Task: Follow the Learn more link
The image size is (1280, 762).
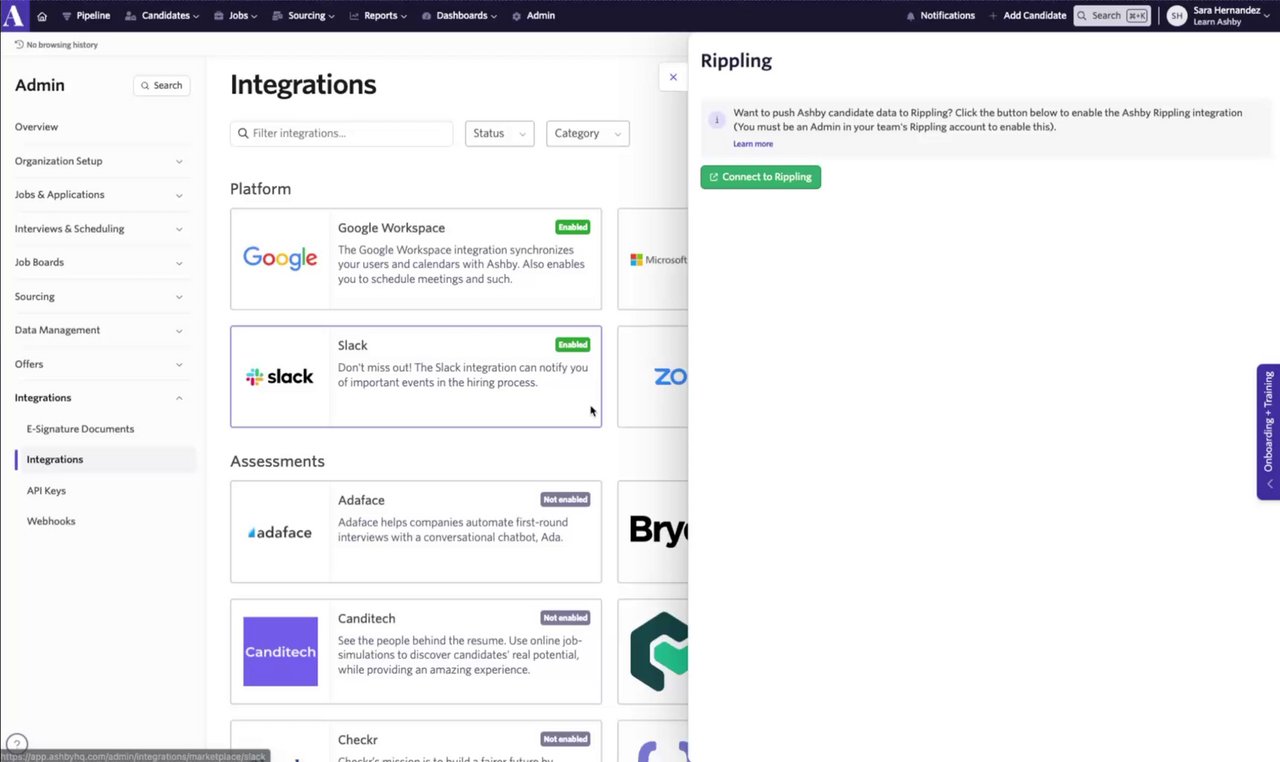Action: pos(753,144)
